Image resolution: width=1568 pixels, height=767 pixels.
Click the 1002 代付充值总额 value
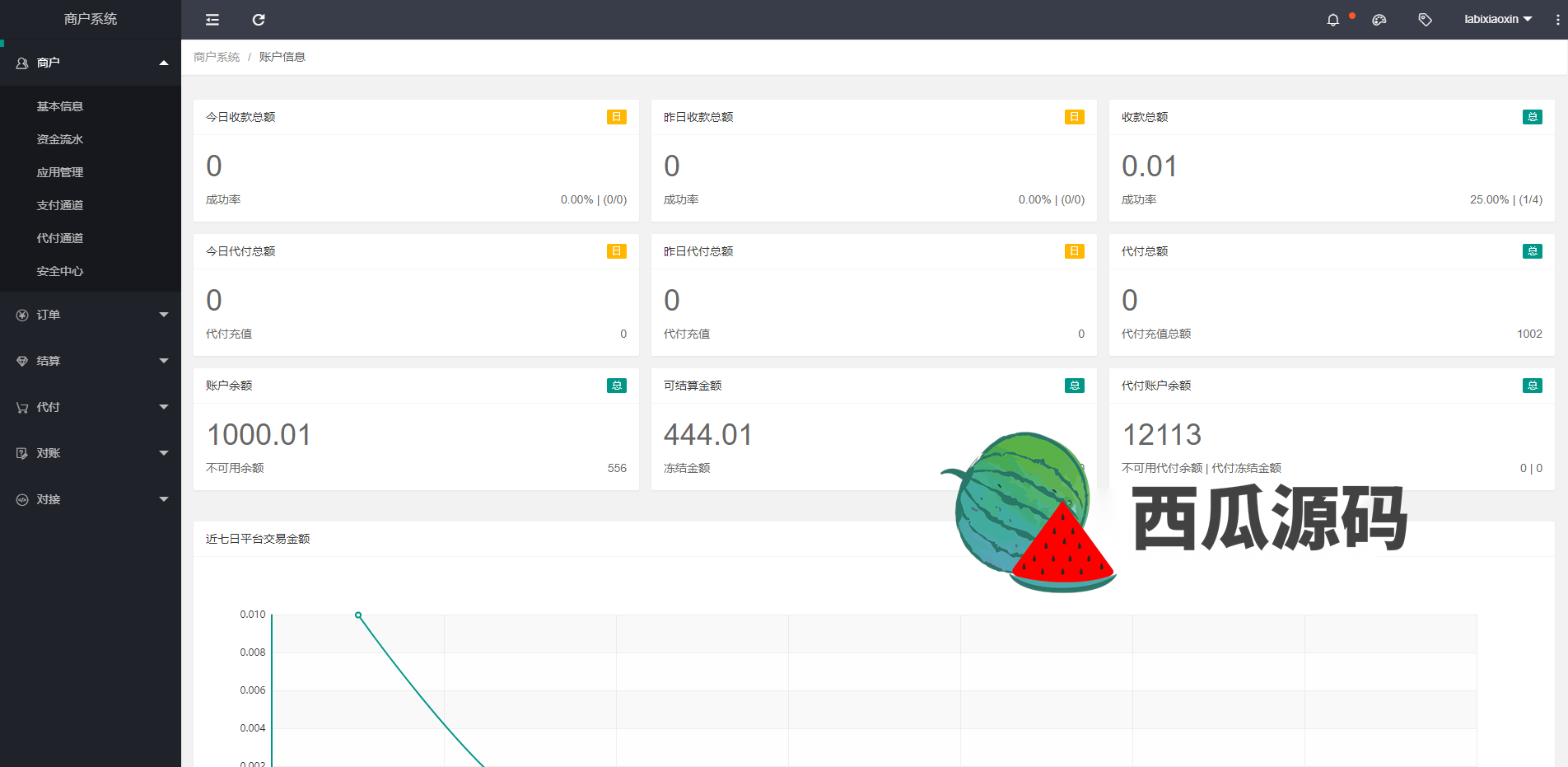[1529, 334]
